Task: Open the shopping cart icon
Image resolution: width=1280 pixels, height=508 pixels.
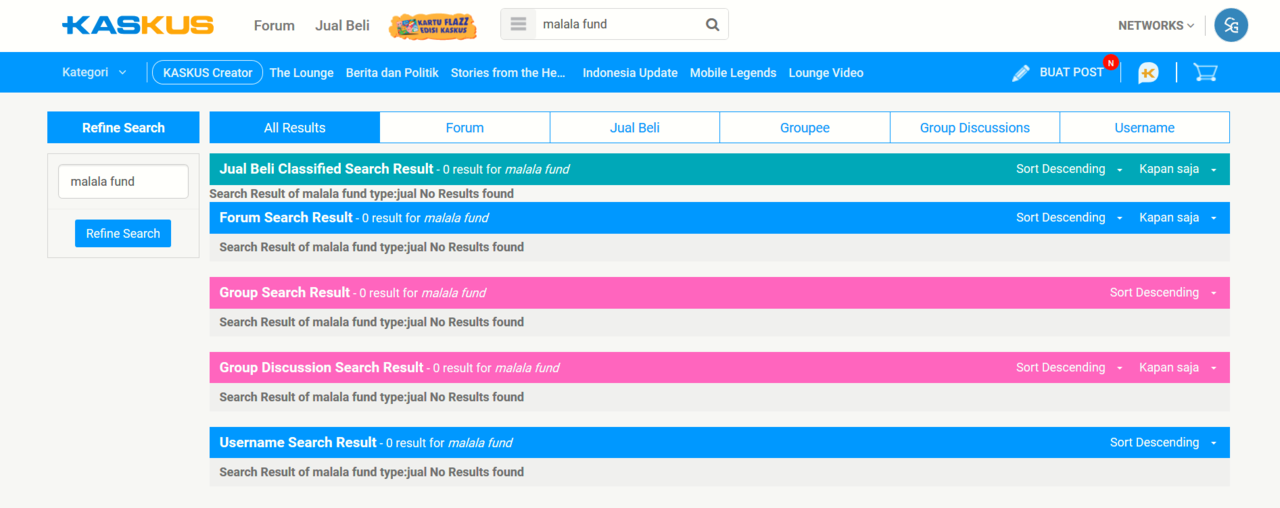Action: click(x=1205, y=72)
